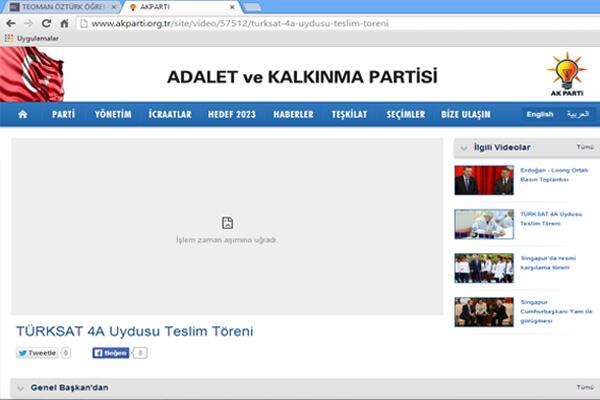This screenshot has height=400, width=600.
Task: Switch site language to Arabic
Action: tap(578, 114)
